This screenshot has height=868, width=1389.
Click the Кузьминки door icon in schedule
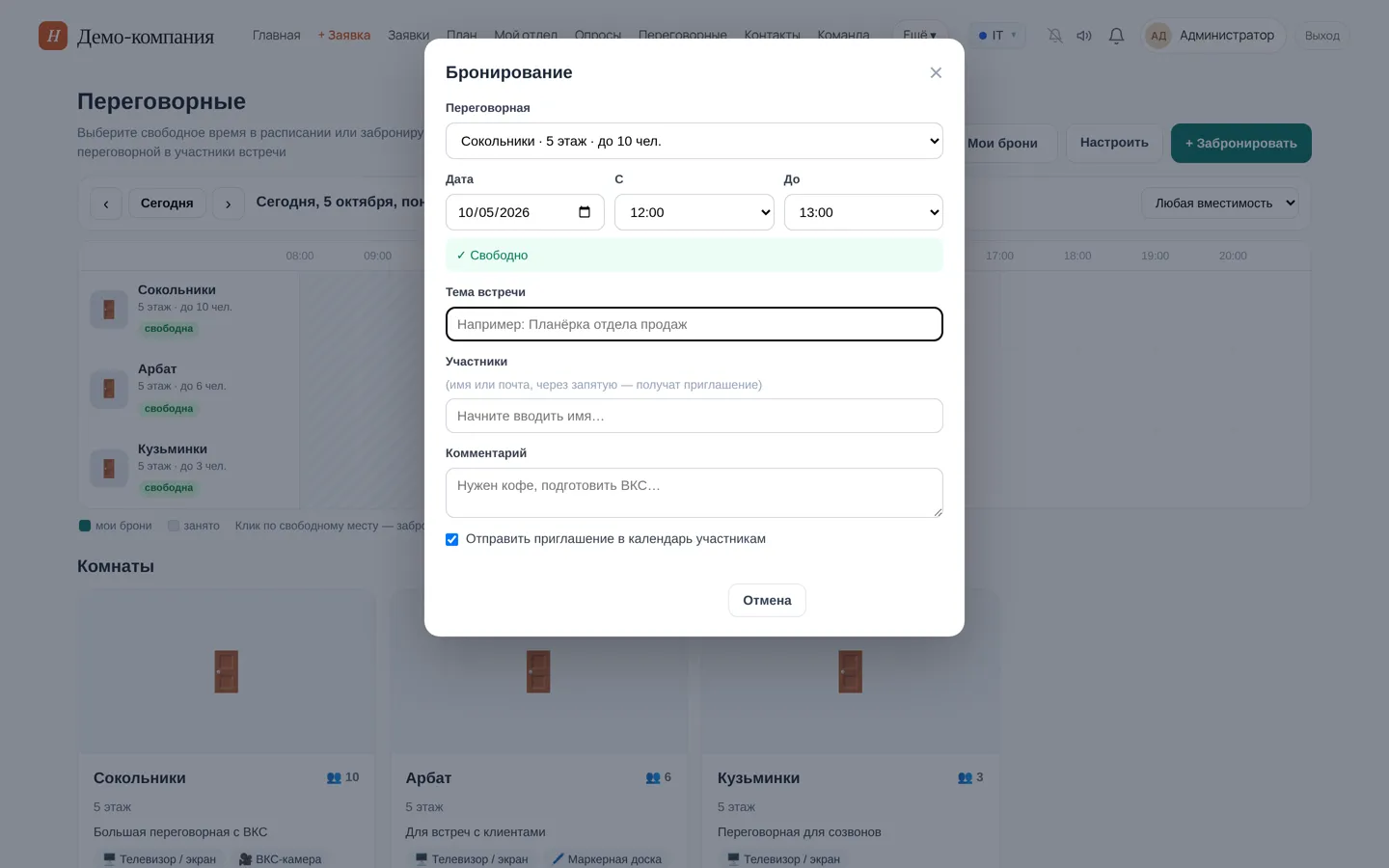(x=109, y=468)
